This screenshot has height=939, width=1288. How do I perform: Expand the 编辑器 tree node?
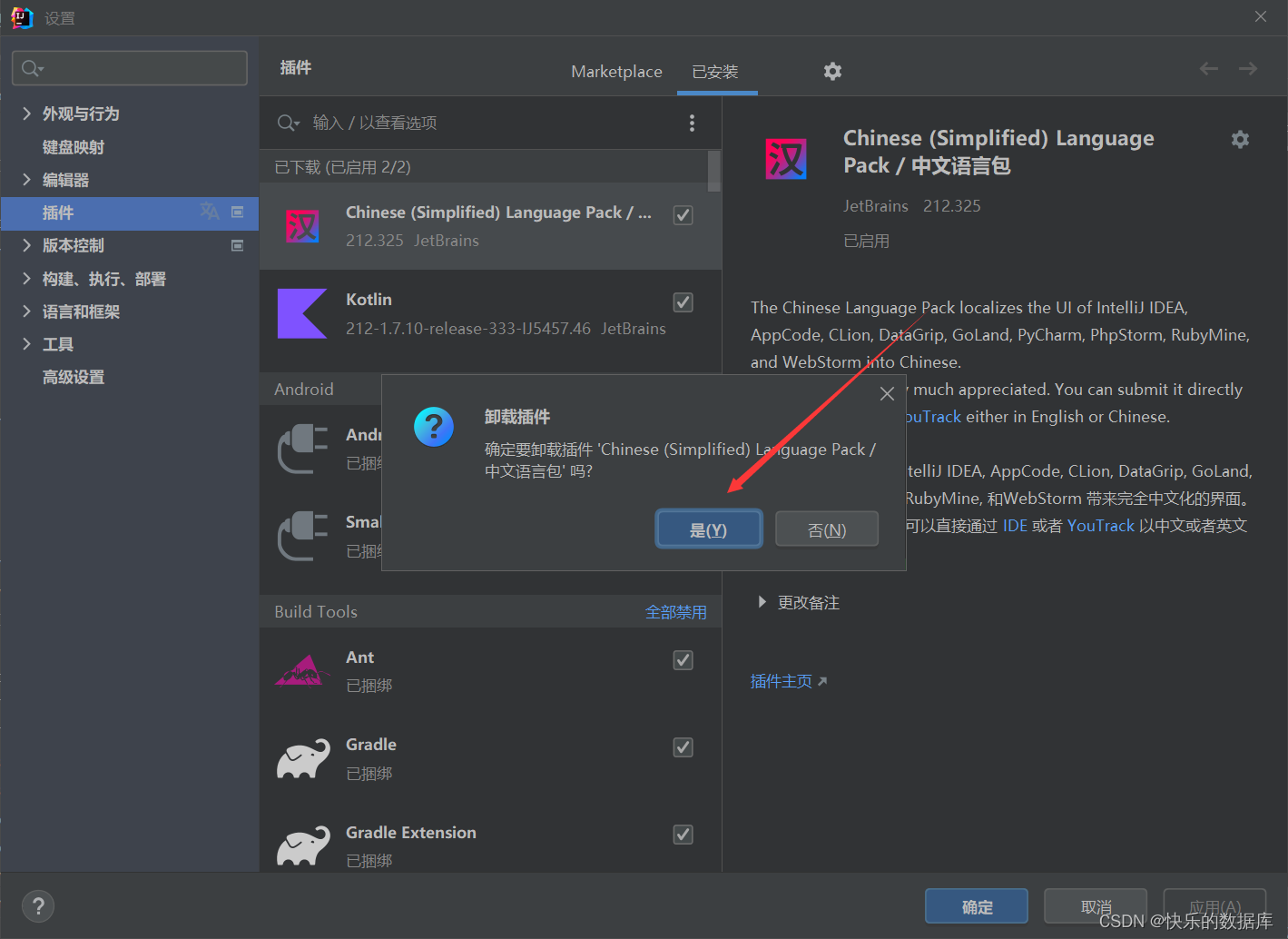(26, 180)
